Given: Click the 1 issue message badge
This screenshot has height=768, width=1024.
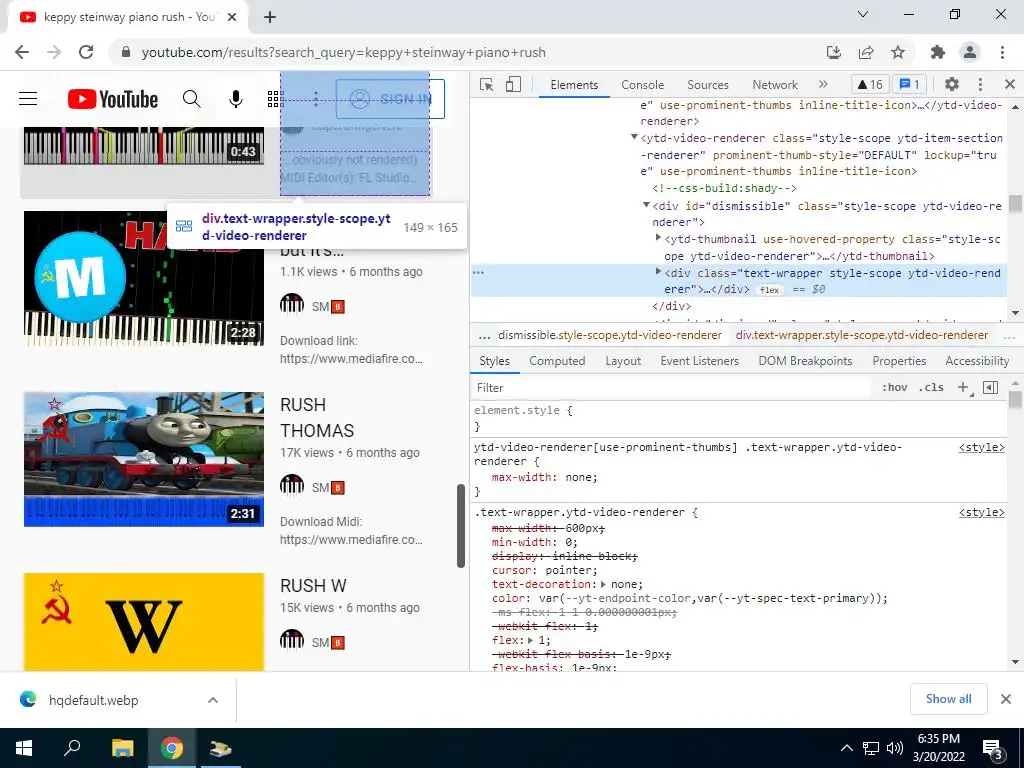Looking at the screenshot, I should point(909,84).
